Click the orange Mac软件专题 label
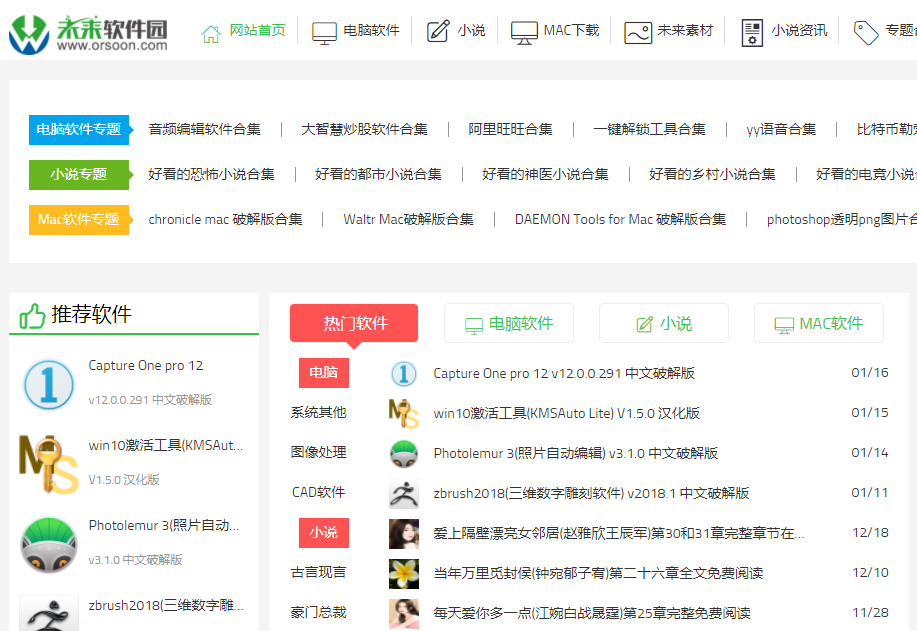 click(x=79, y=219)
